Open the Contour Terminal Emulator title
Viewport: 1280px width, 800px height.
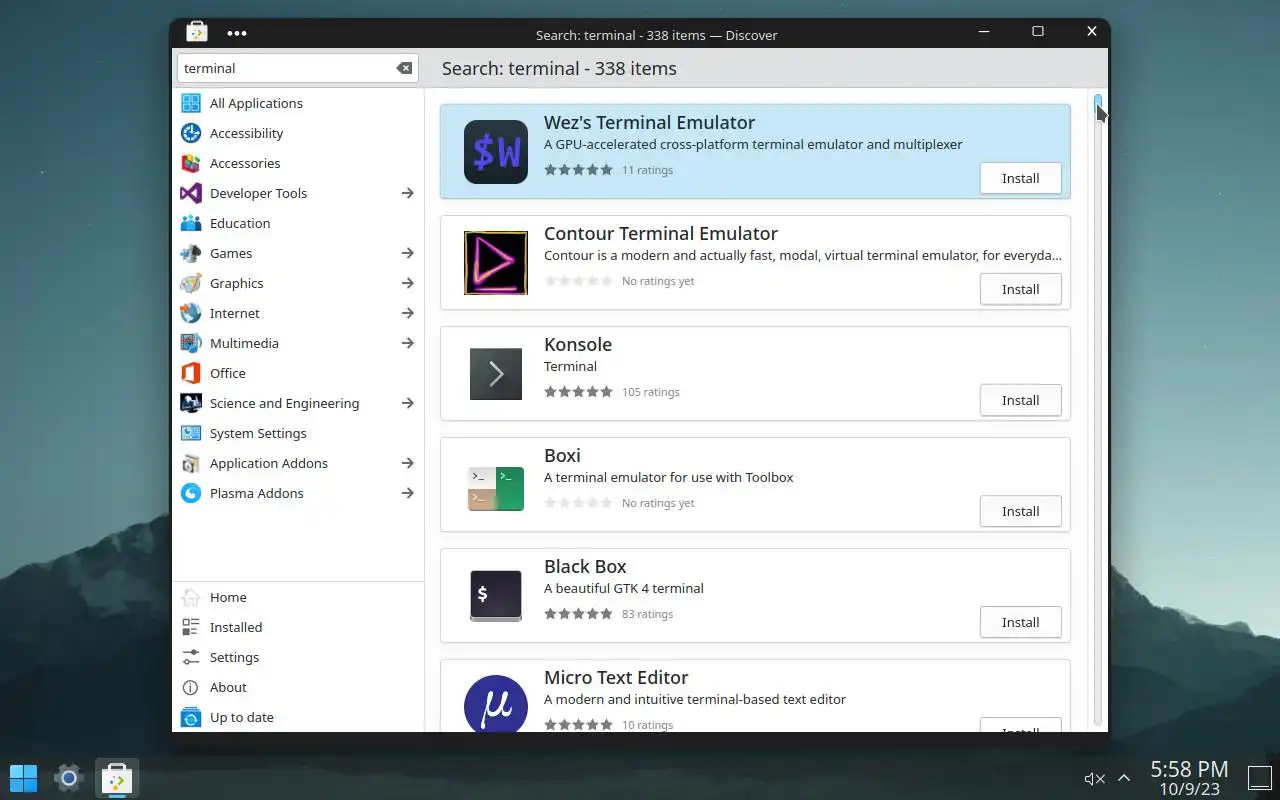click(x=661, y=233)
